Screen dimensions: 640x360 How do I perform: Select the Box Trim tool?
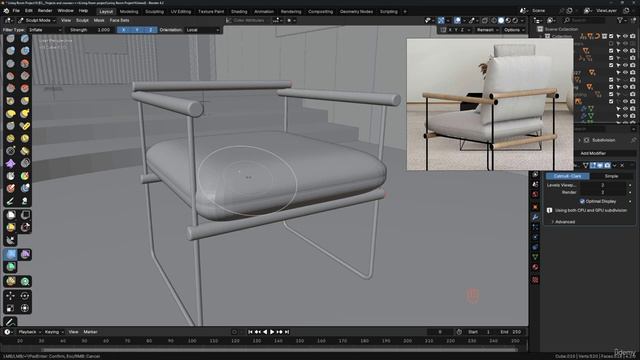(25, 227)
